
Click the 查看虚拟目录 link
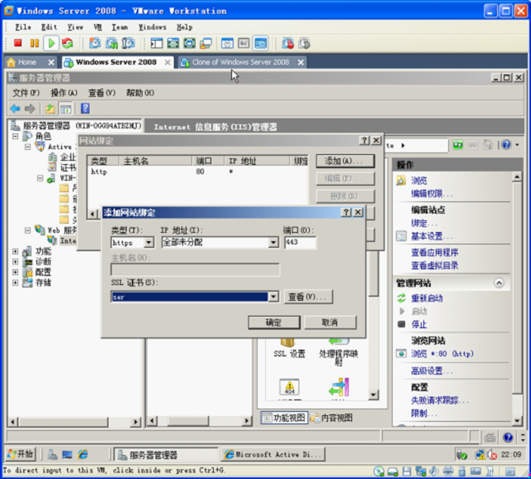434,265
